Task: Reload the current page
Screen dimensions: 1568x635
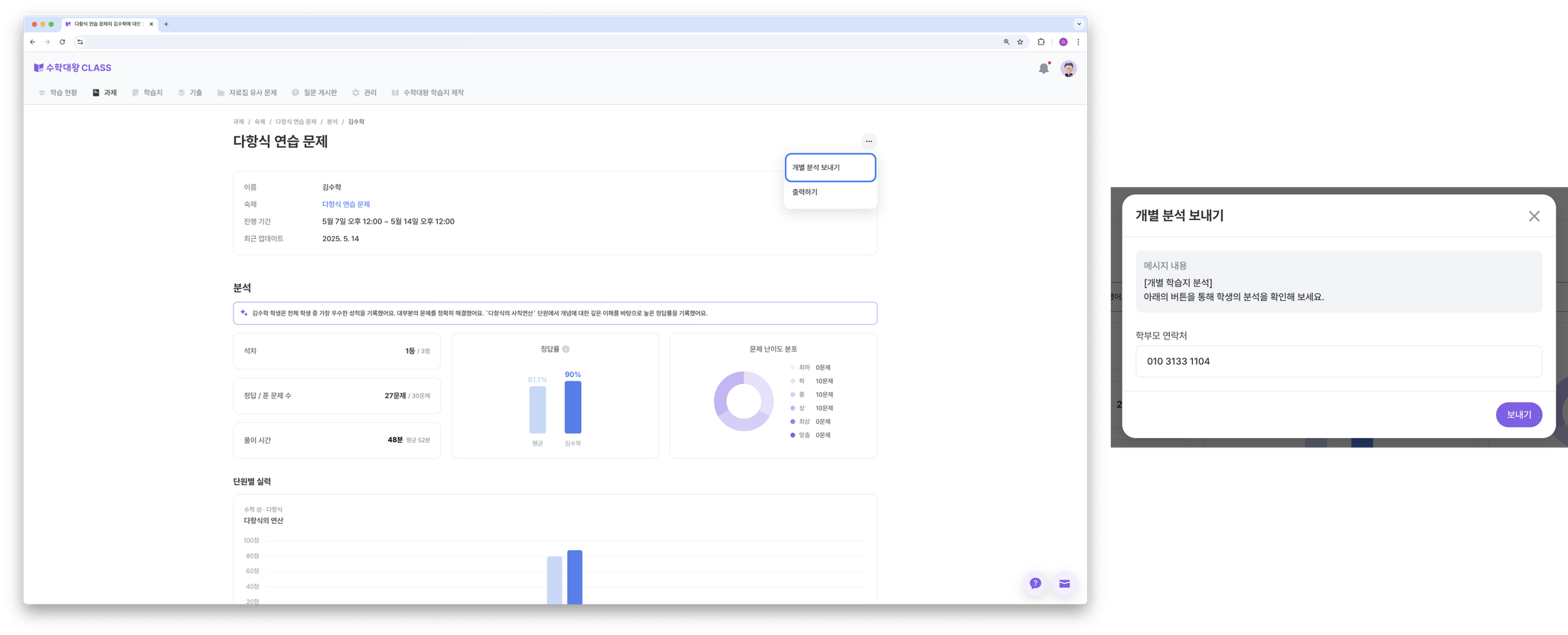Action: tap(63, 42)
